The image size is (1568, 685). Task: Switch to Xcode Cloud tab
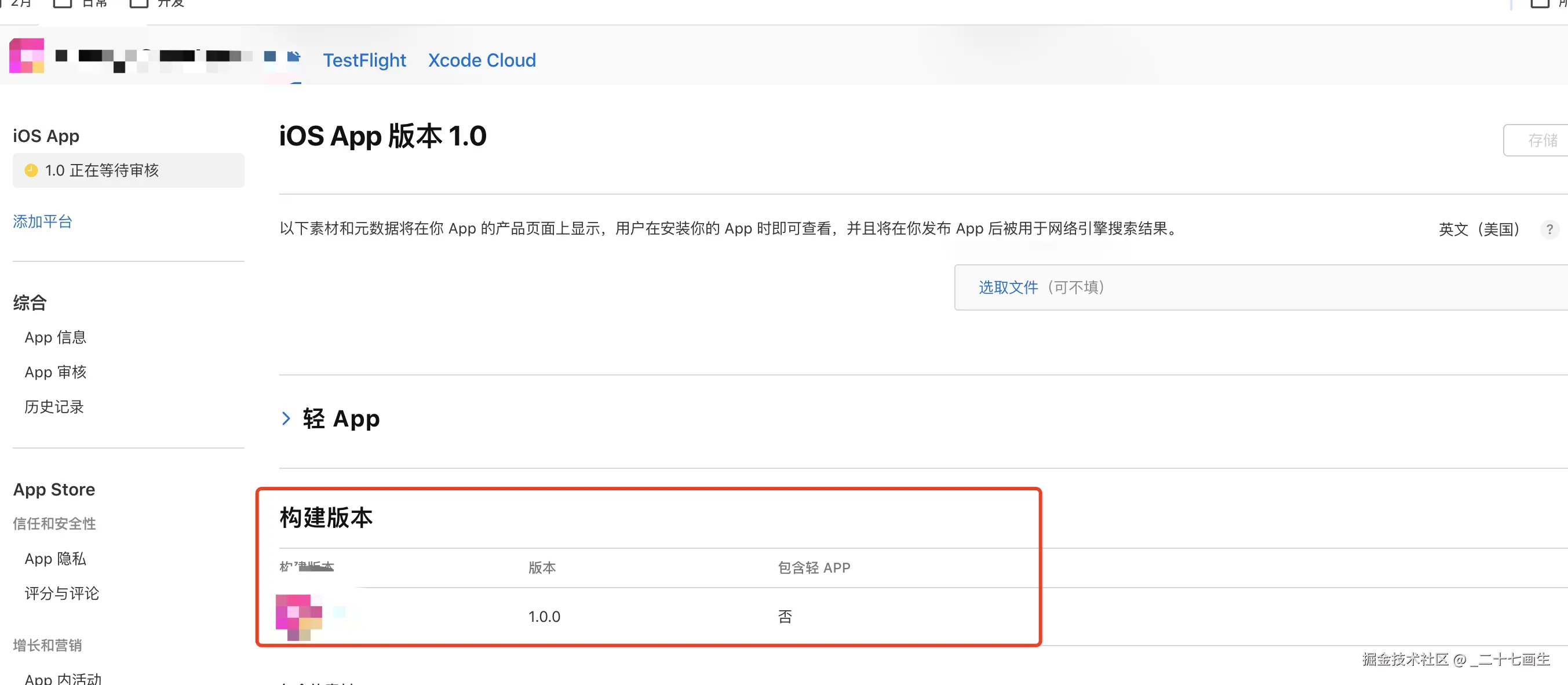[482, 60]
